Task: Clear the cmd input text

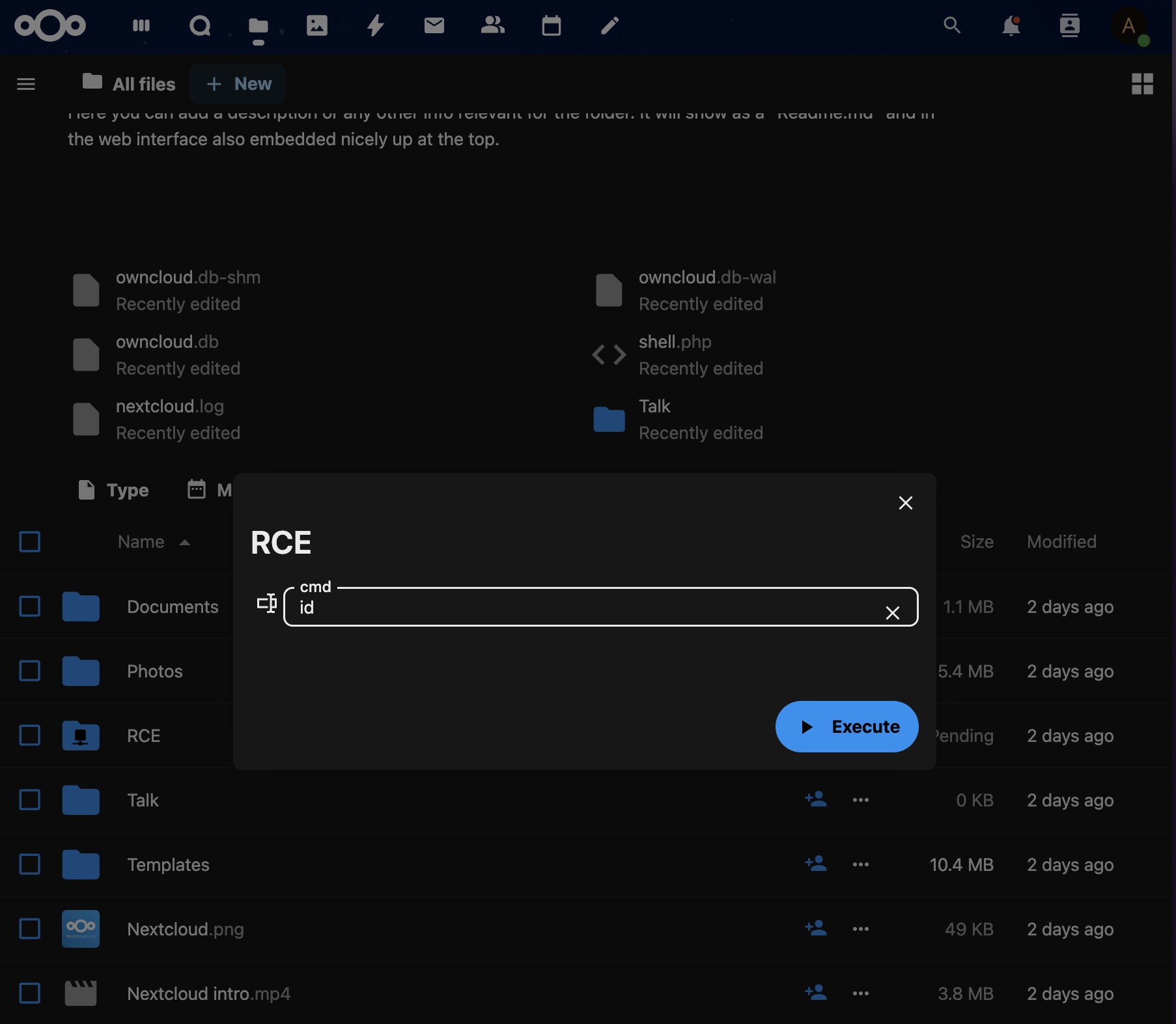Action: 893,613
